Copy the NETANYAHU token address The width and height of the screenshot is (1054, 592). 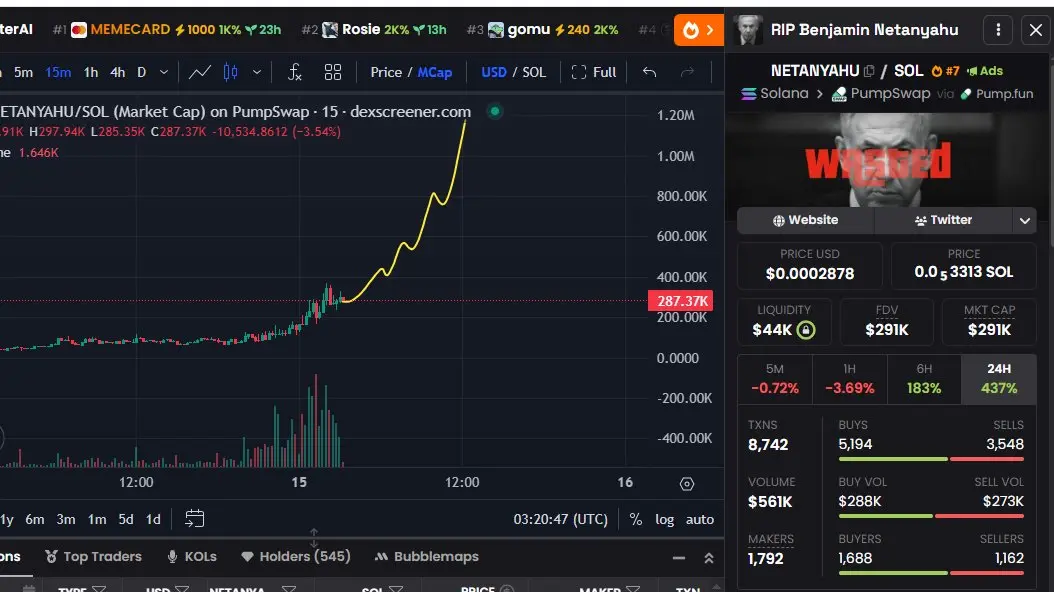pyautogui.click(x=869, y=71)
